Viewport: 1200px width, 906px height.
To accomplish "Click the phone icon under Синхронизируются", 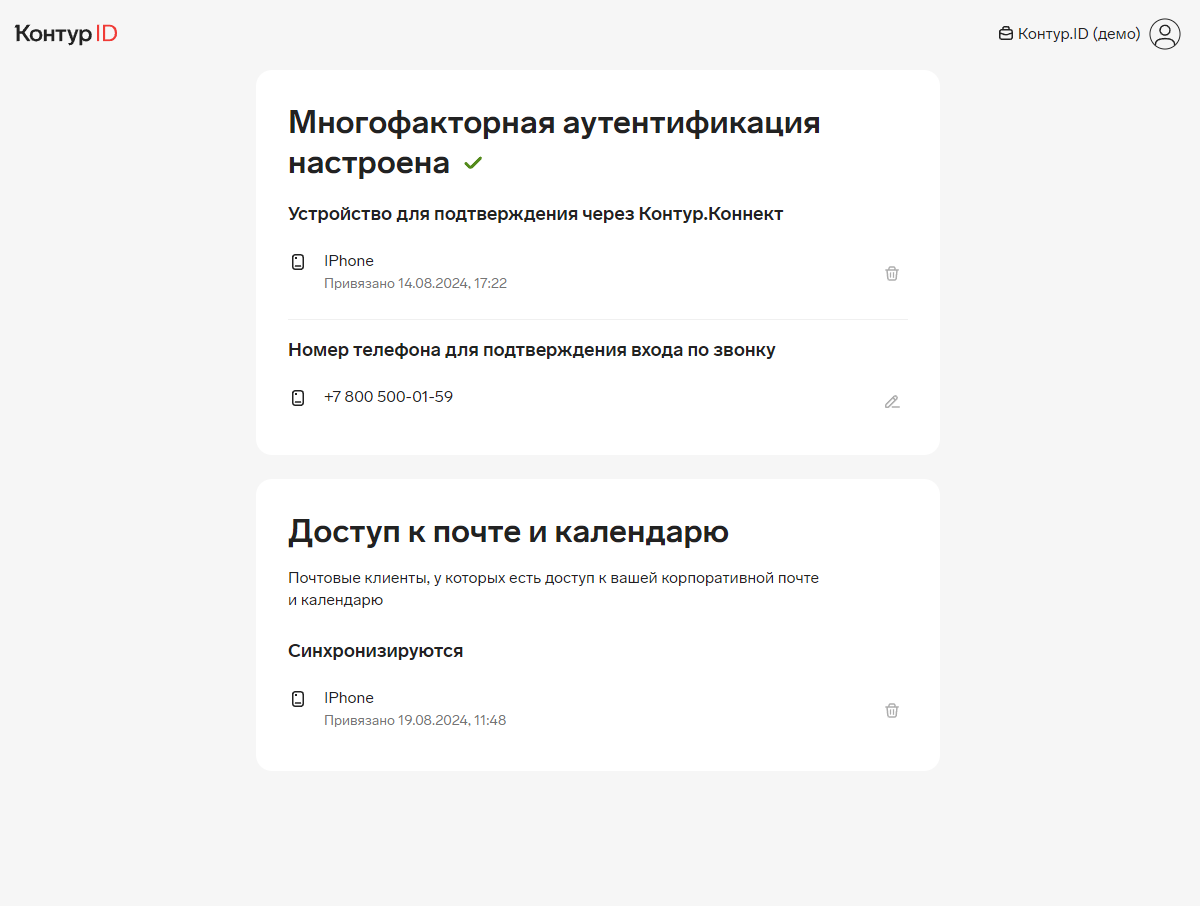I will point(298,699).
